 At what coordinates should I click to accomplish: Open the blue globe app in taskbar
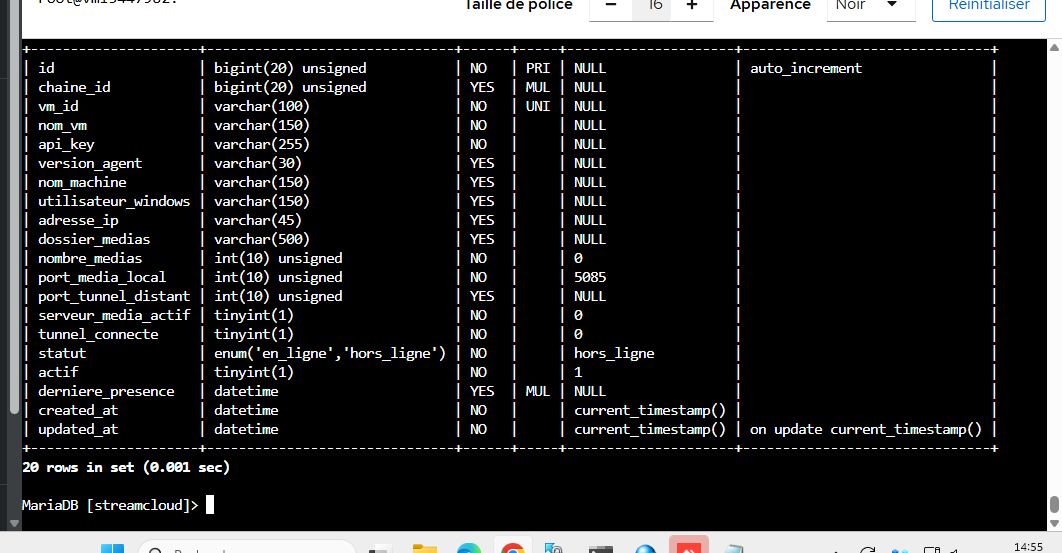pyautogui.click(x=645, y=548)
